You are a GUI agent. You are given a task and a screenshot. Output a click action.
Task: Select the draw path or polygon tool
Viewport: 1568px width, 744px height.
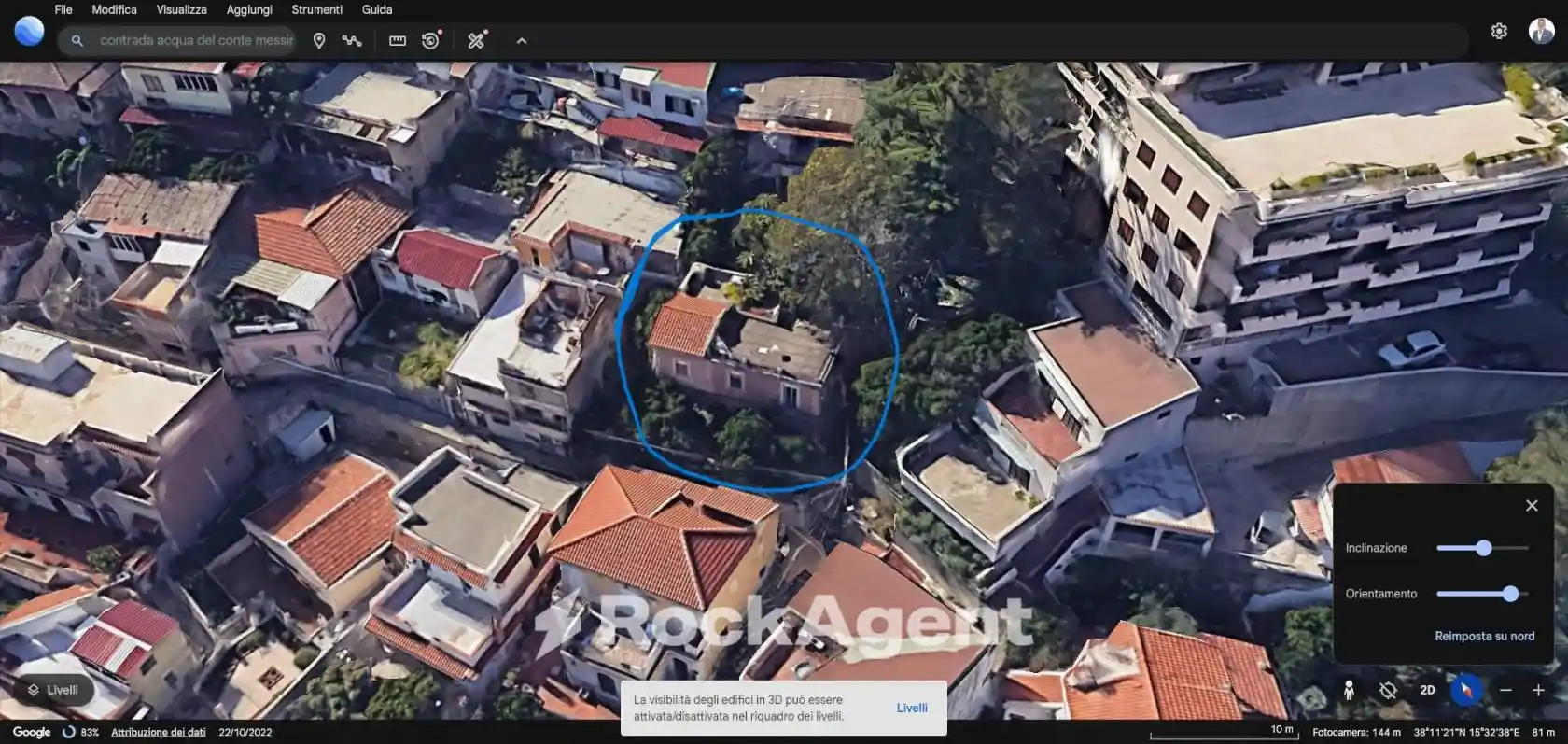352,41
